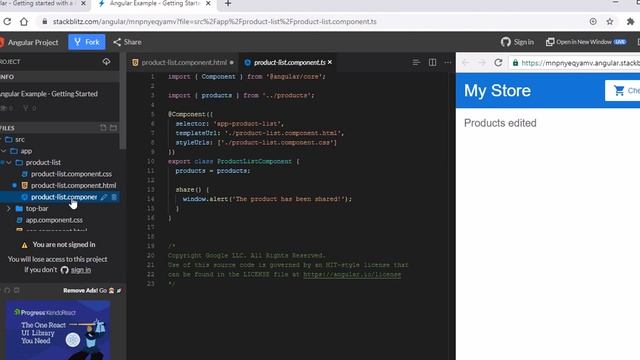Click line 14 window.alert code
The image size is (640, 360).
[267, 199]
